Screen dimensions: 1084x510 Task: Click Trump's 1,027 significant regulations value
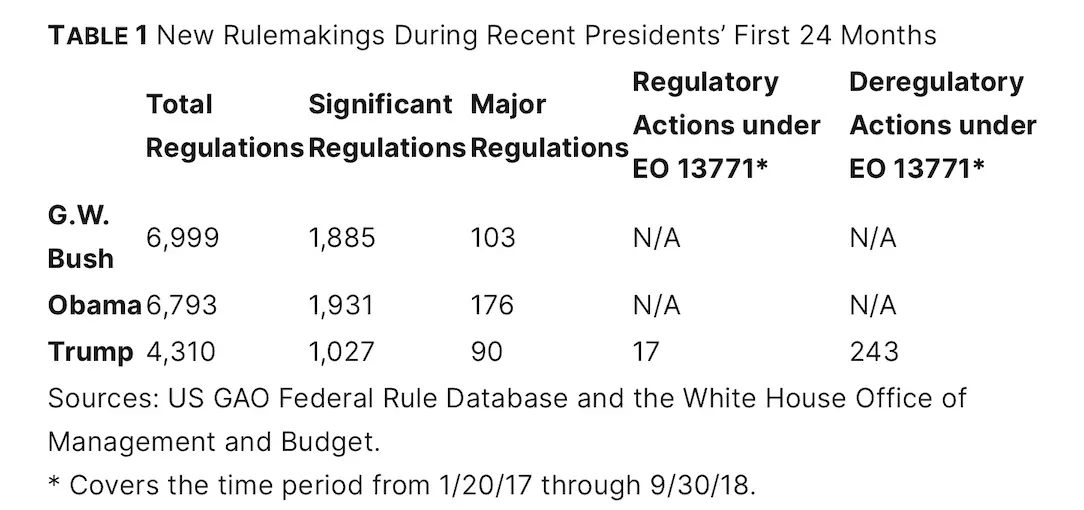pos(342,352)
